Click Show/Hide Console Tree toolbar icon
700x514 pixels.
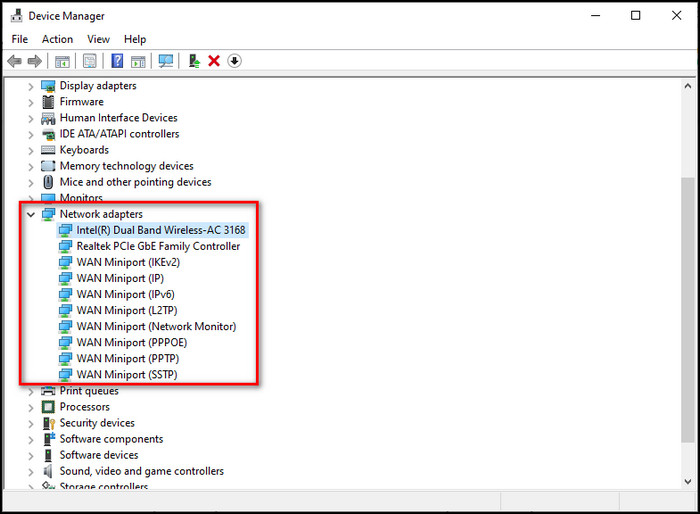[62, 61]
